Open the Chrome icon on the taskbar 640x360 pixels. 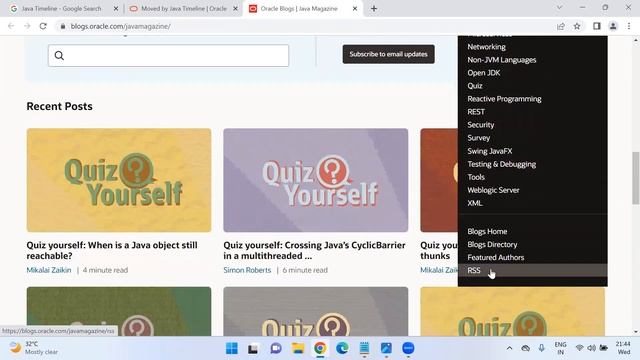click(320, 348)
